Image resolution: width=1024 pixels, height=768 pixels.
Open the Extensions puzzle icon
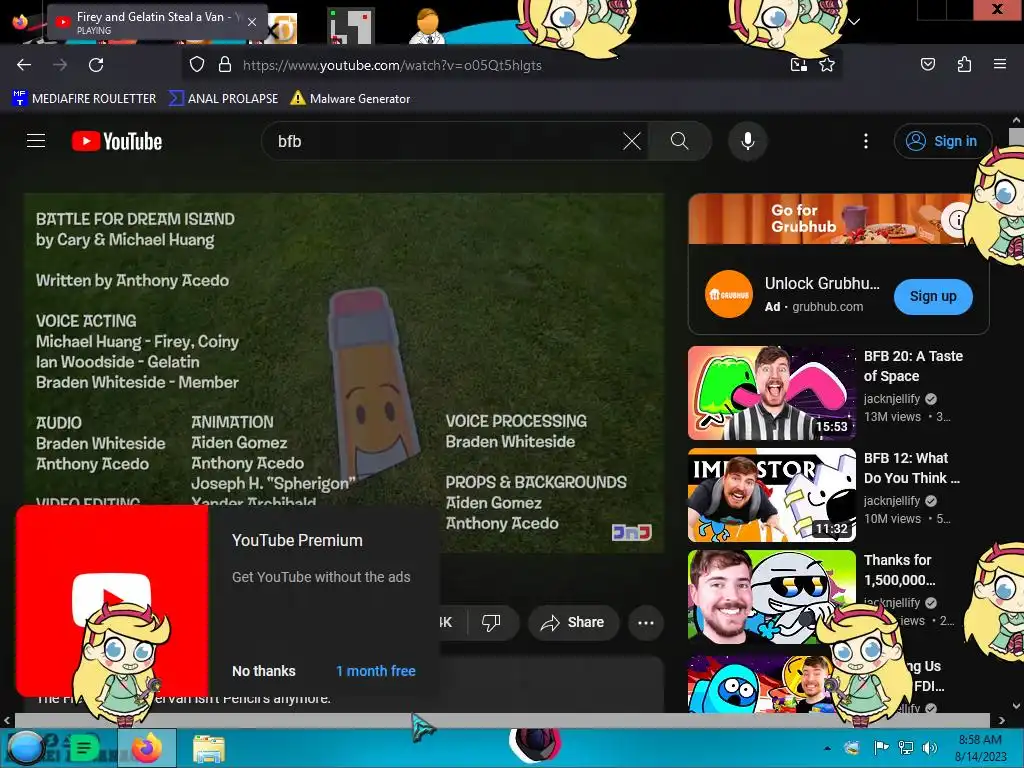pos(964,64)
